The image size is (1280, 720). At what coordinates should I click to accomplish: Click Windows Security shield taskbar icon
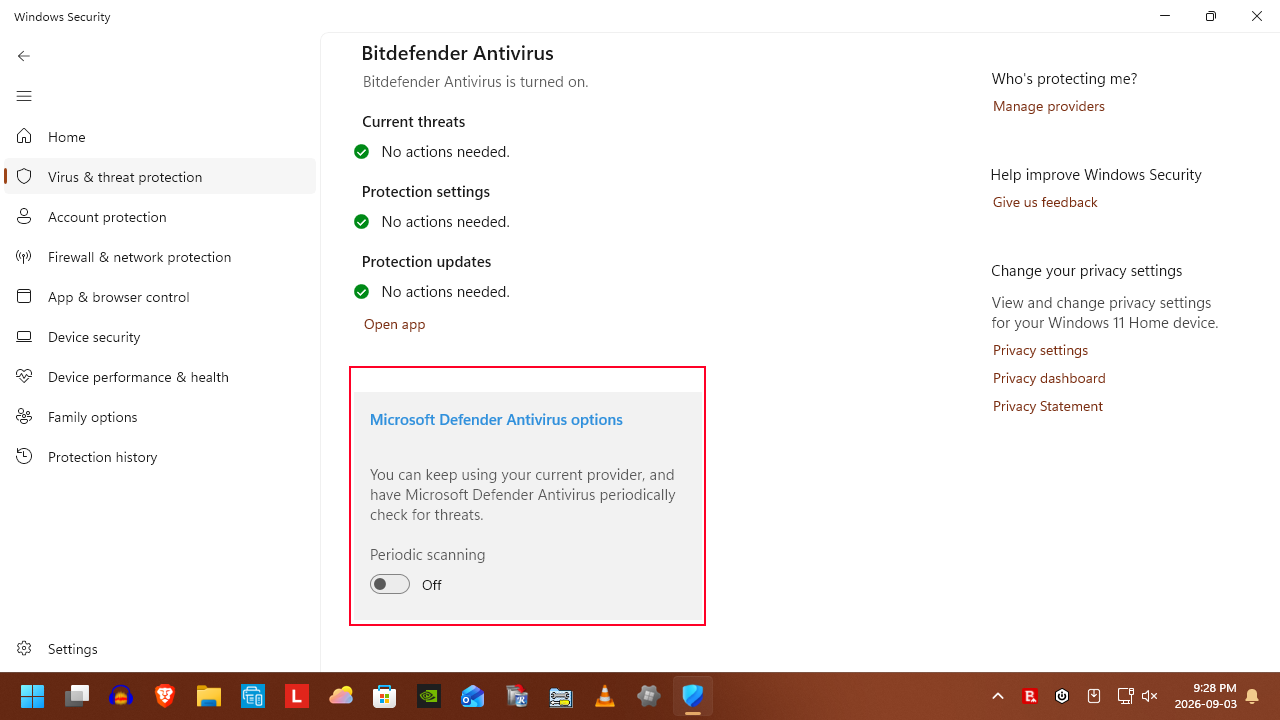[693, 696]
